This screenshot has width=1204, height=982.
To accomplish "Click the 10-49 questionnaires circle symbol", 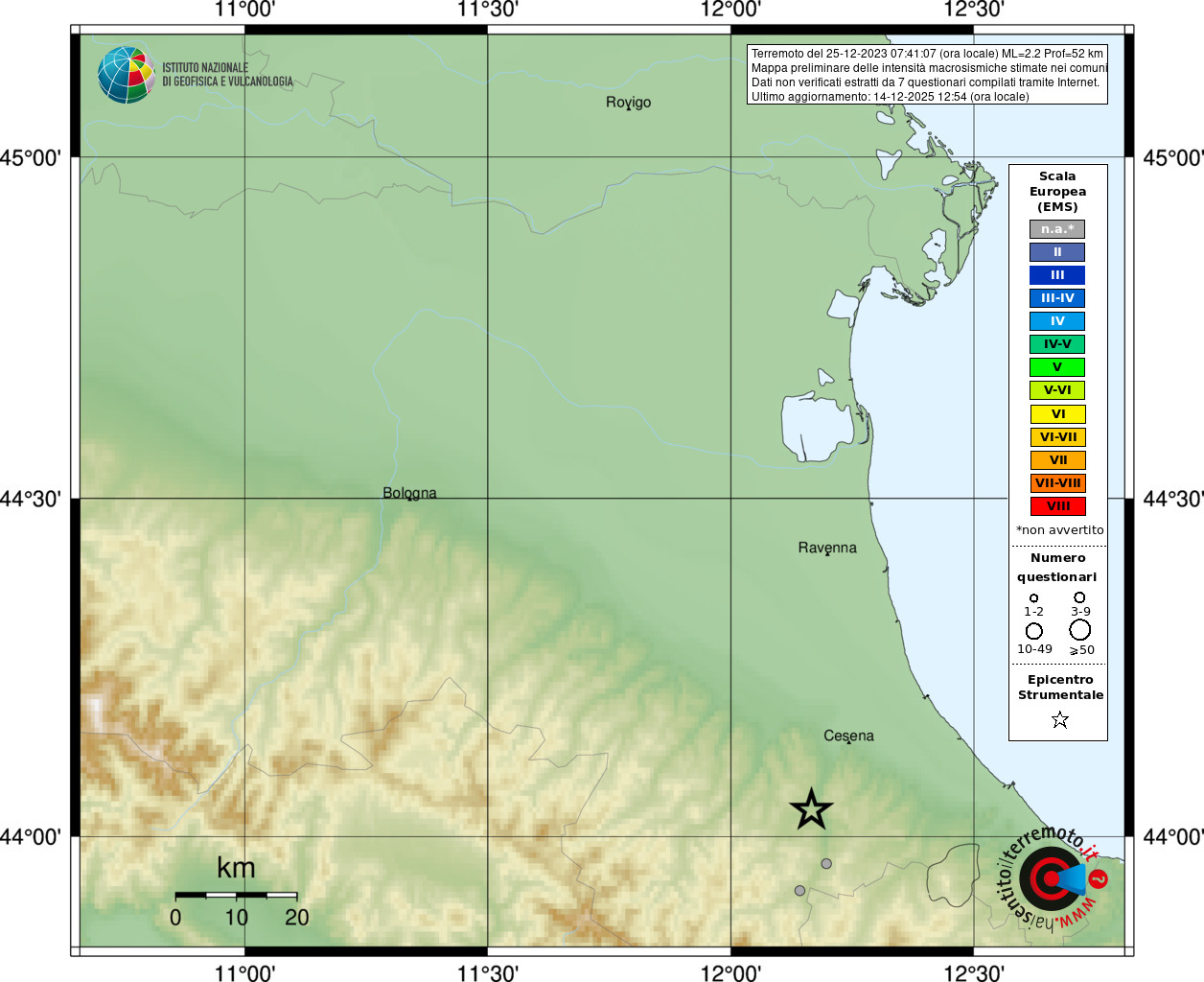I will pyautogui.click(x=1034, y=631).
